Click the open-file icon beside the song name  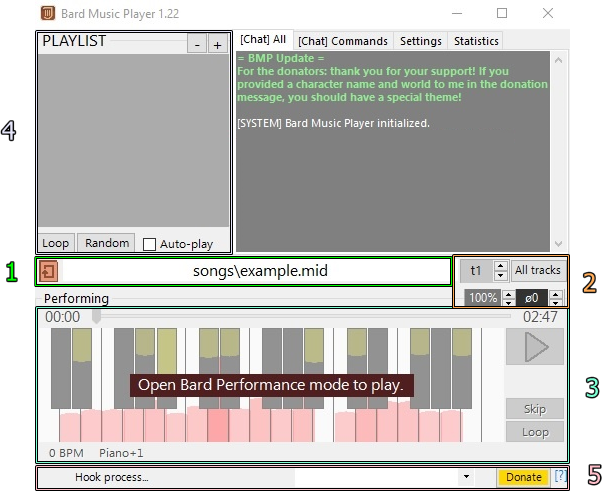48,271
